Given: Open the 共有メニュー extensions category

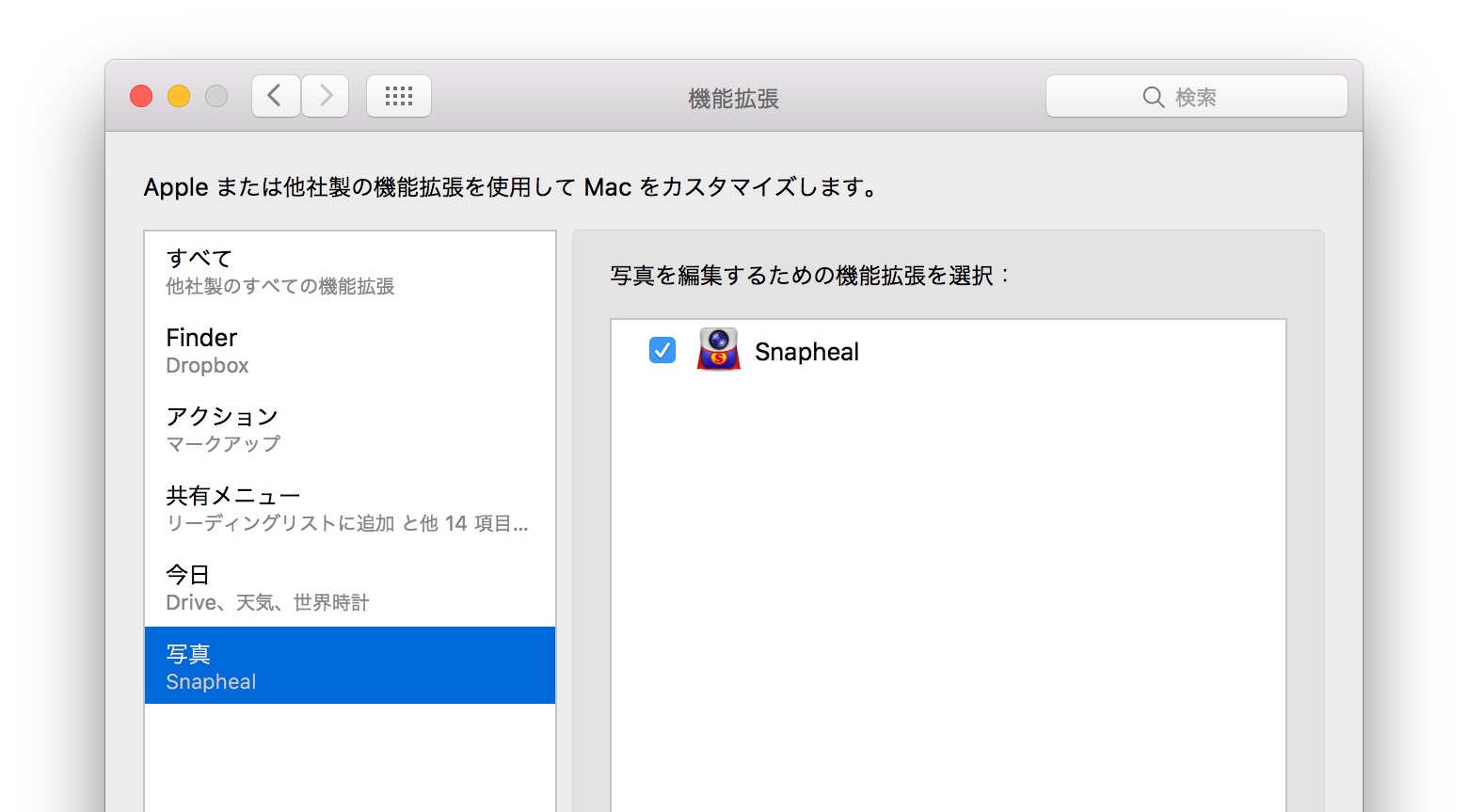Looking at the screenshot, I should [350, 508].
